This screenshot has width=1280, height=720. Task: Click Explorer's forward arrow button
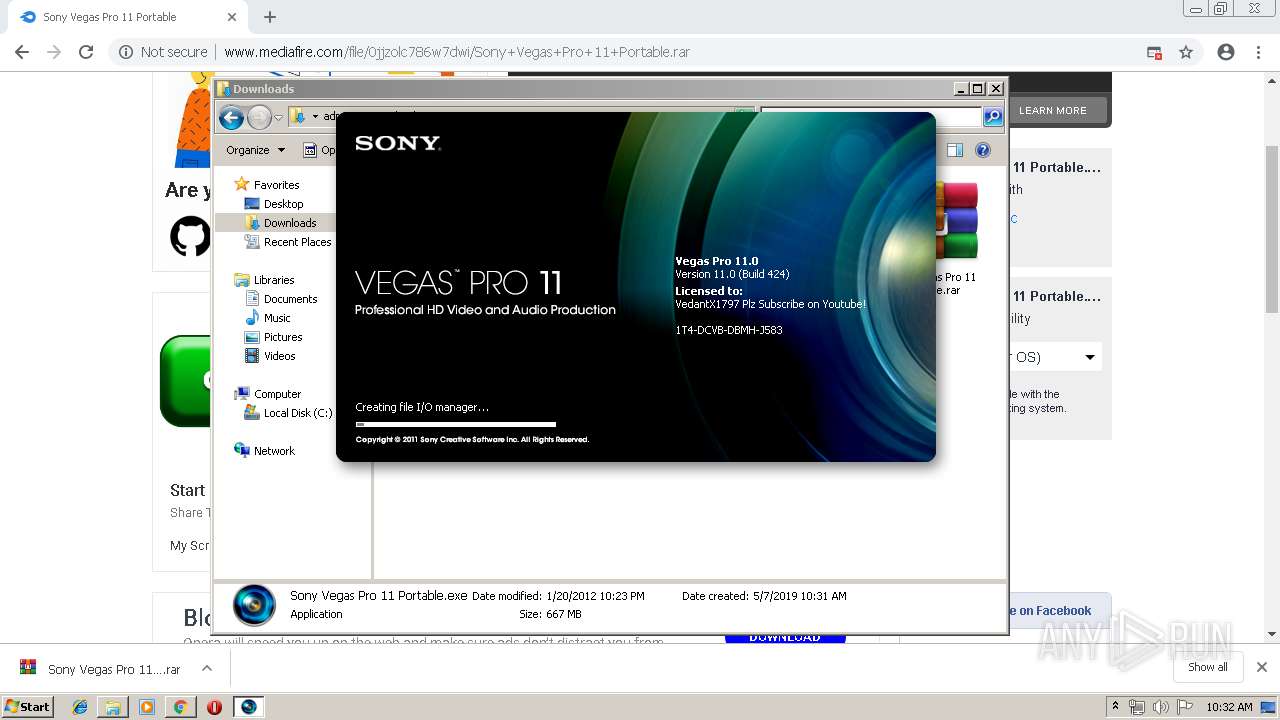(x=259, y=118)
